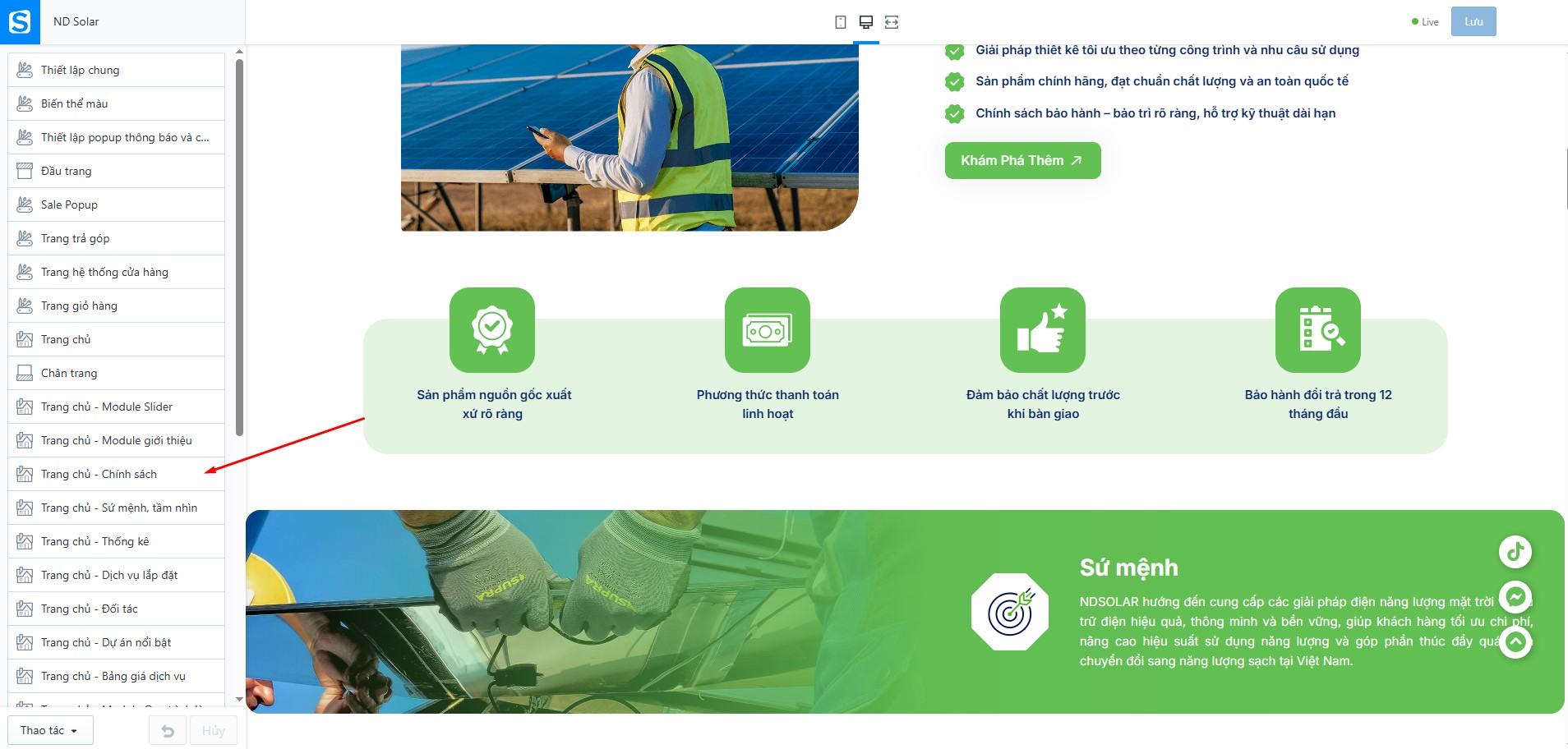Click 'Đảm bảo chất lượng trước khi bàn giao'
This screenshot has height=749, width=1568.
point(1043,404)
